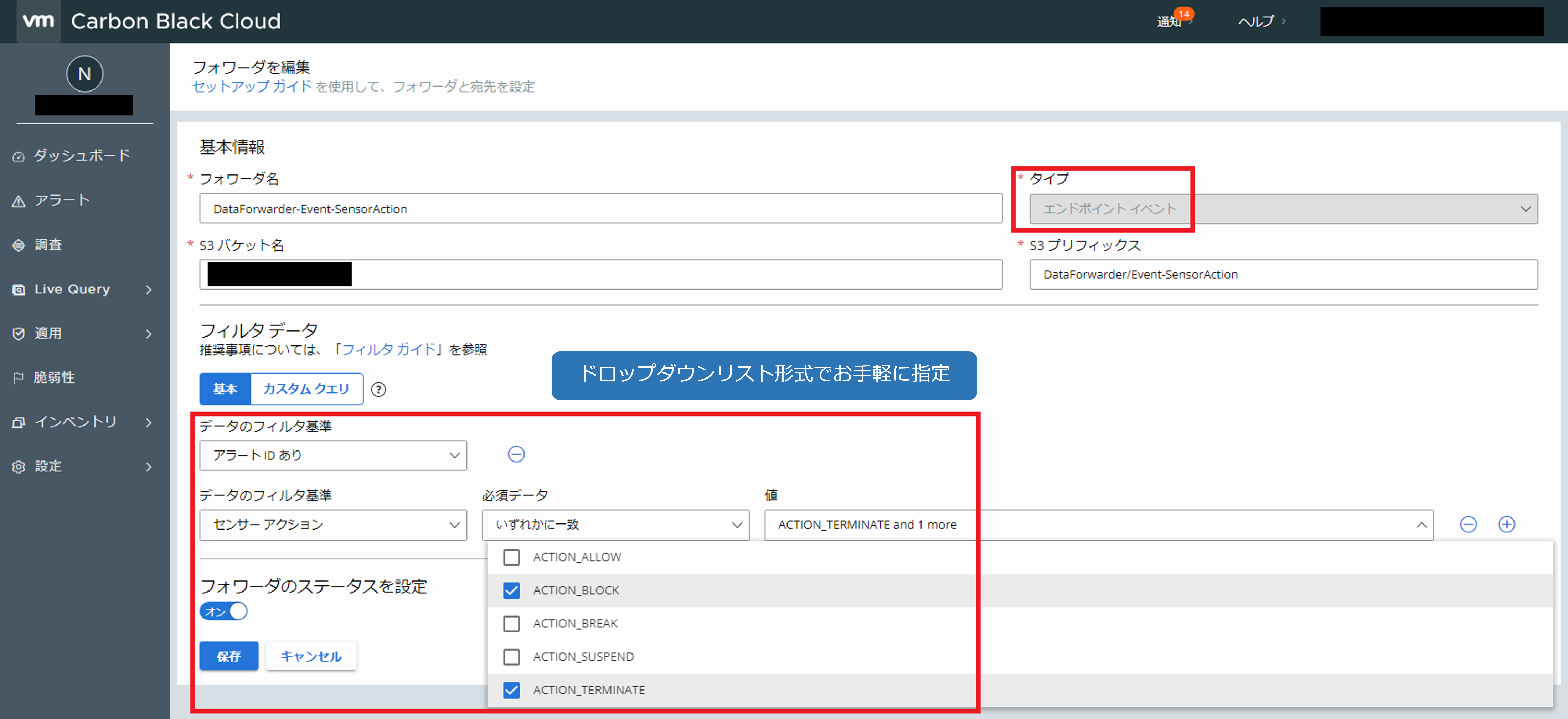1568x719 pixels.
Task: Click the 脆弱性 flag icon
Action: tap(19, 378)
